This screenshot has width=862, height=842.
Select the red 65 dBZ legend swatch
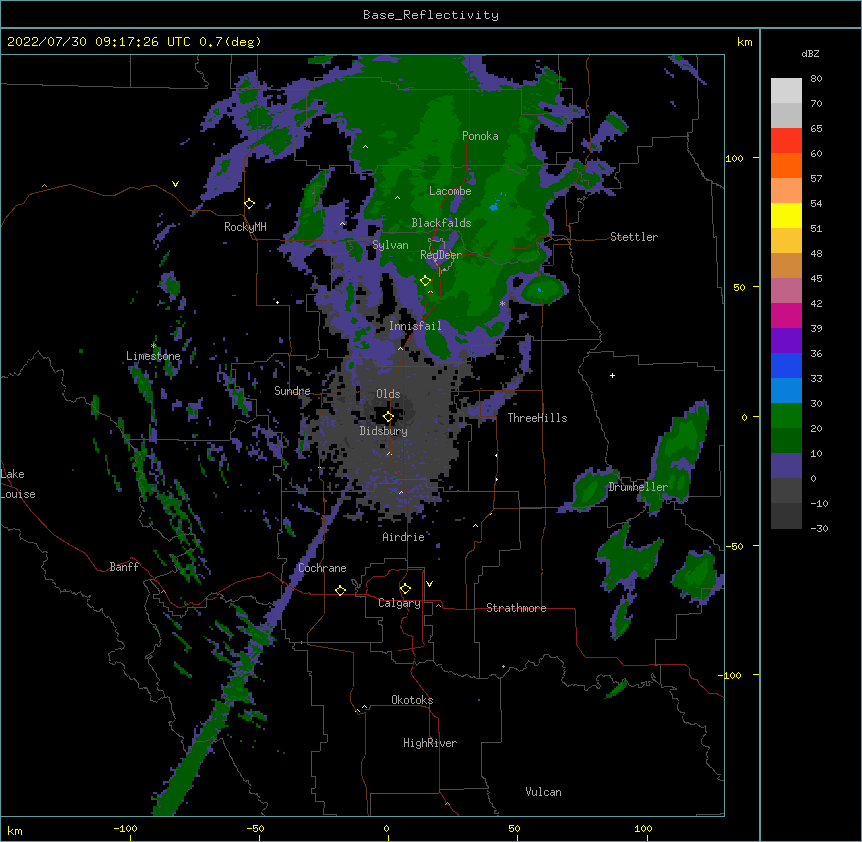[786, 140]
